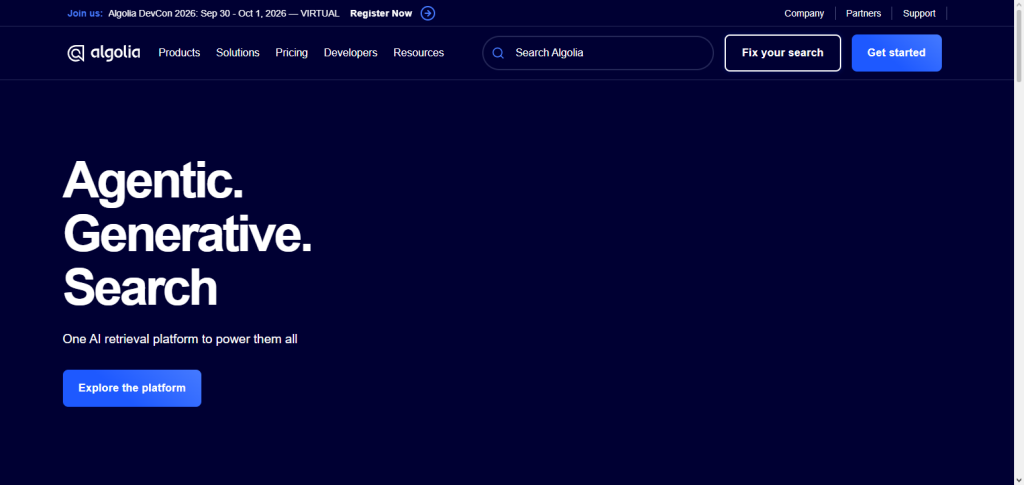The height and width of the screenshot is (485, 1024).
Task: Click 'One AI retrieval platform' tagline
Action: point(180,339)
